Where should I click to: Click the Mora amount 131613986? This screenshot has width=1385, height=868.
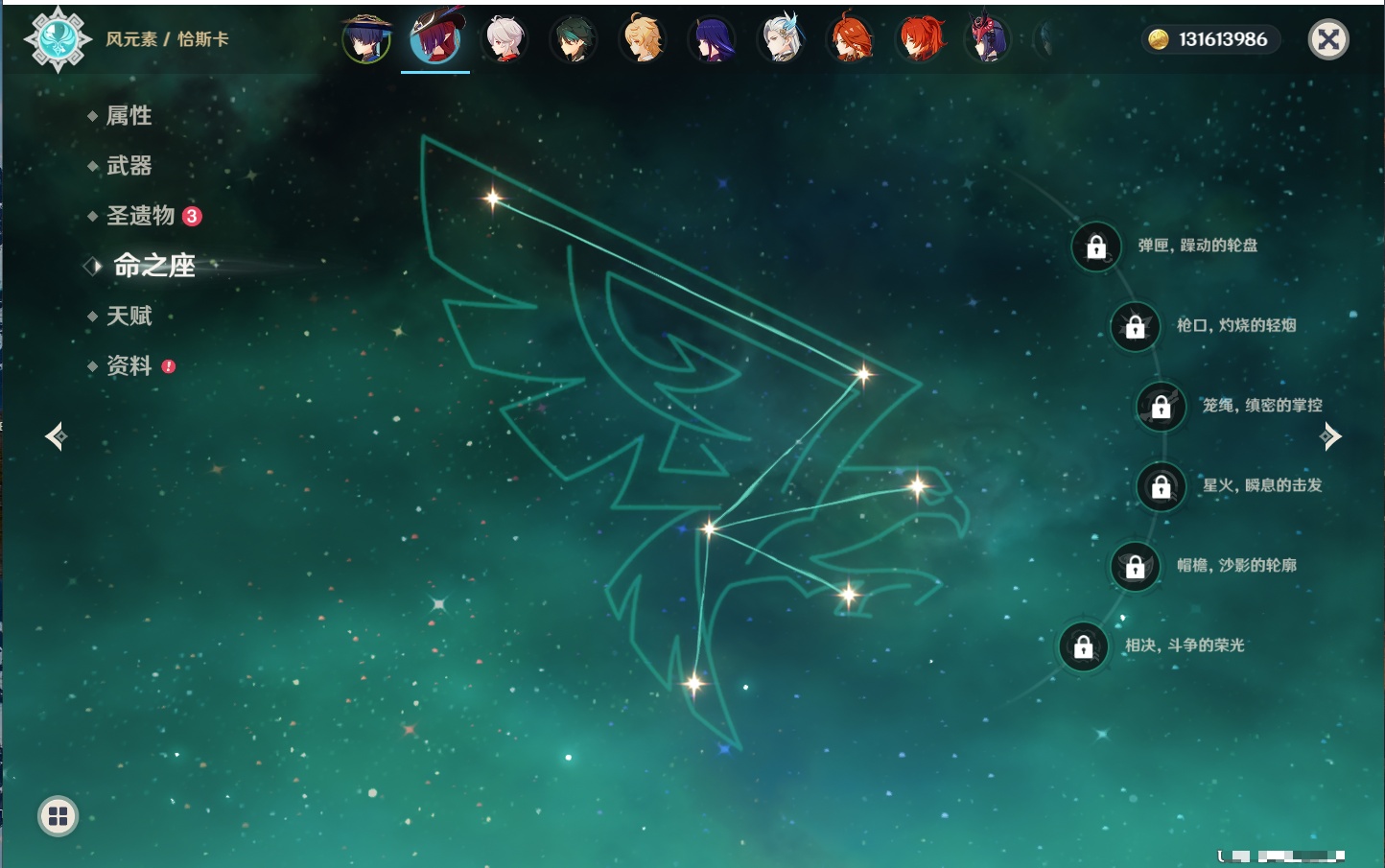1223,39
